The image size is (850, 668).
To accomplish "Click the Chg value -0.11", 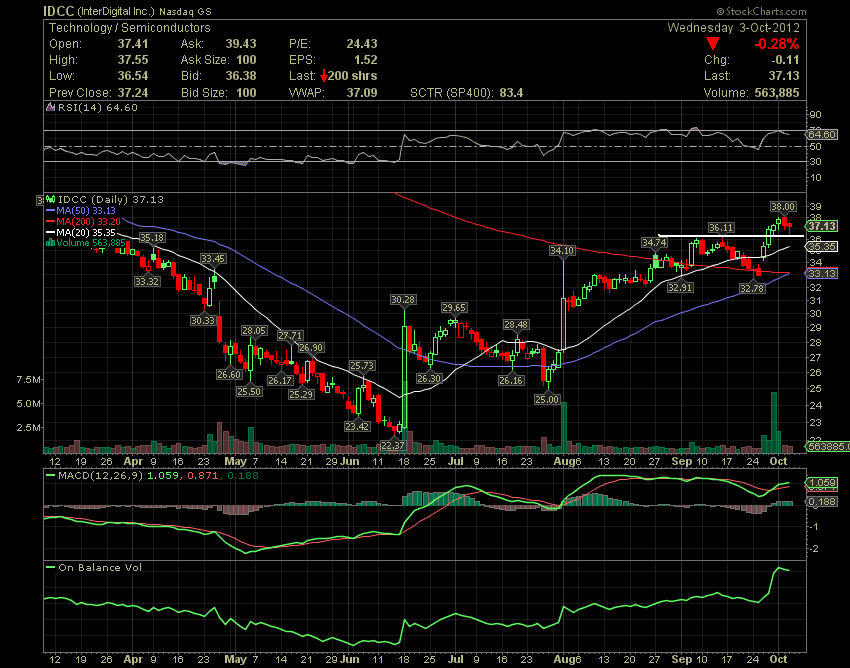I will click(784, 60).
